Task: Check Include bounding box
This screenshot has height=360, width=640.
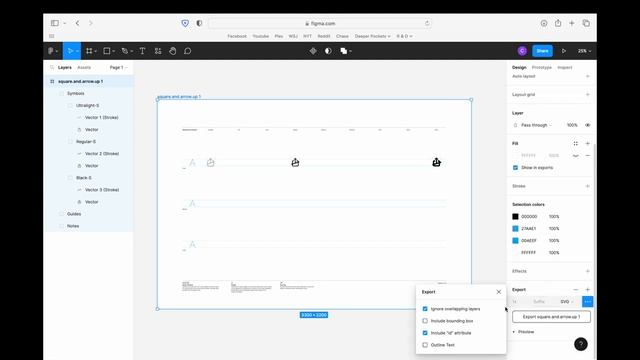Action: pyautogui.click(x=425, y=321)
